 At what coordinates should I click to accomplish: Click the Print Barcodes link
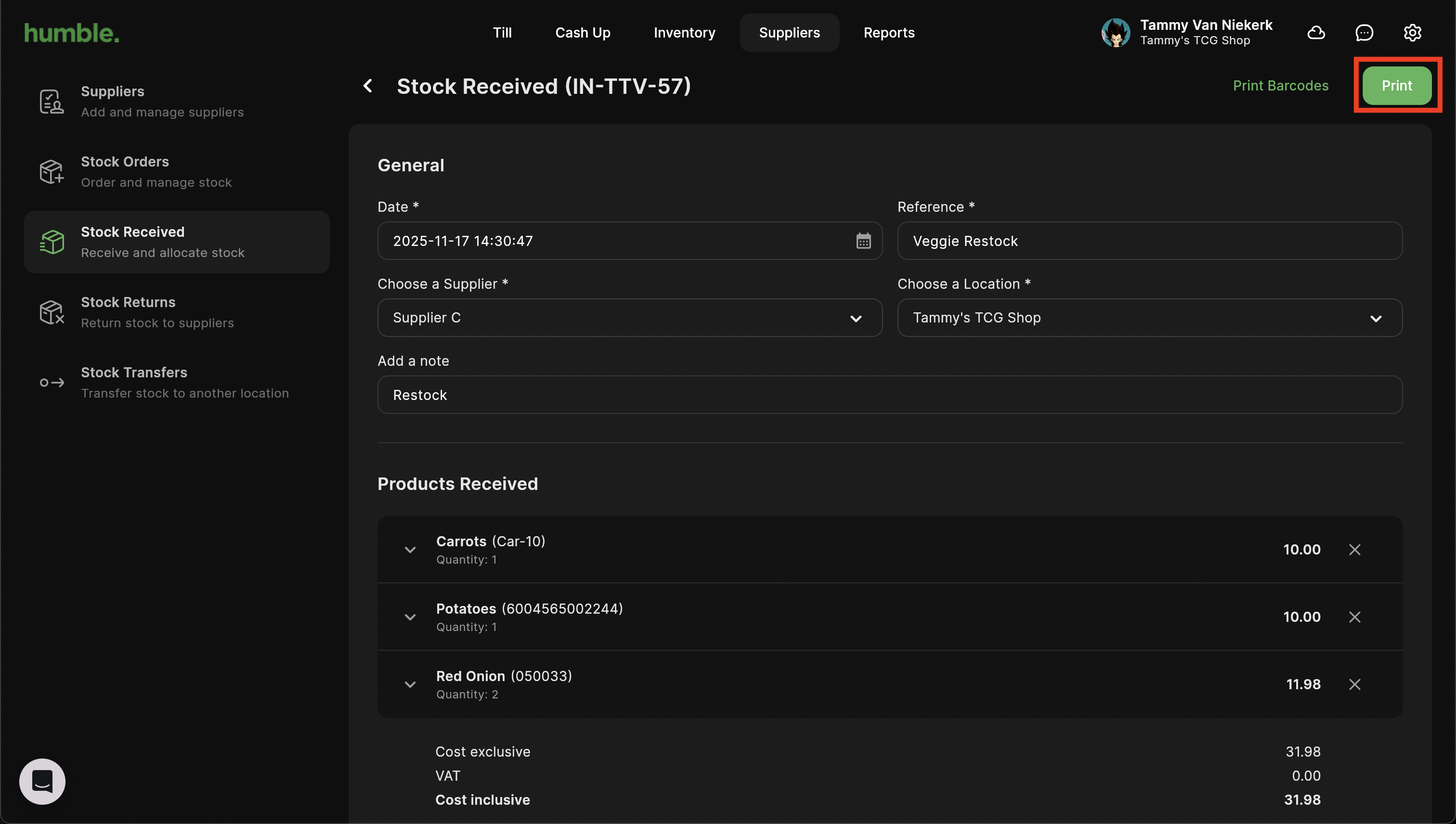point(1281,86)
